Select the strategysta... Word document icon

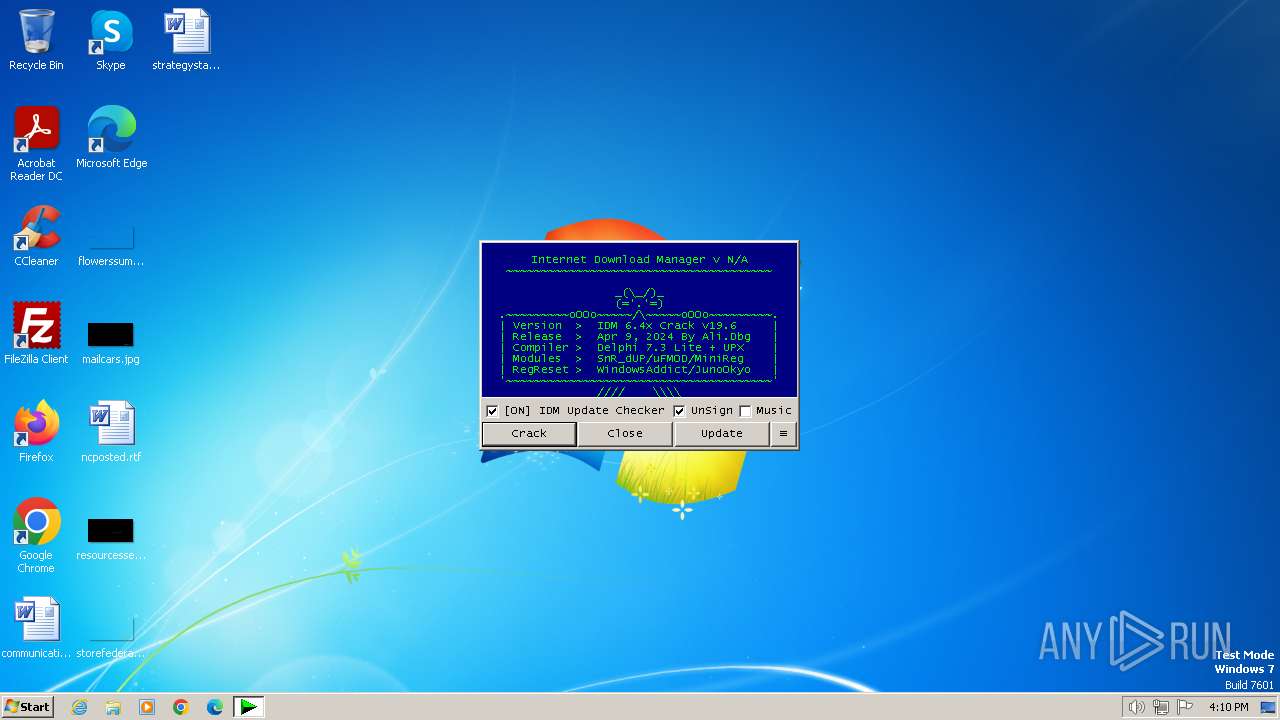pos(186,40)
